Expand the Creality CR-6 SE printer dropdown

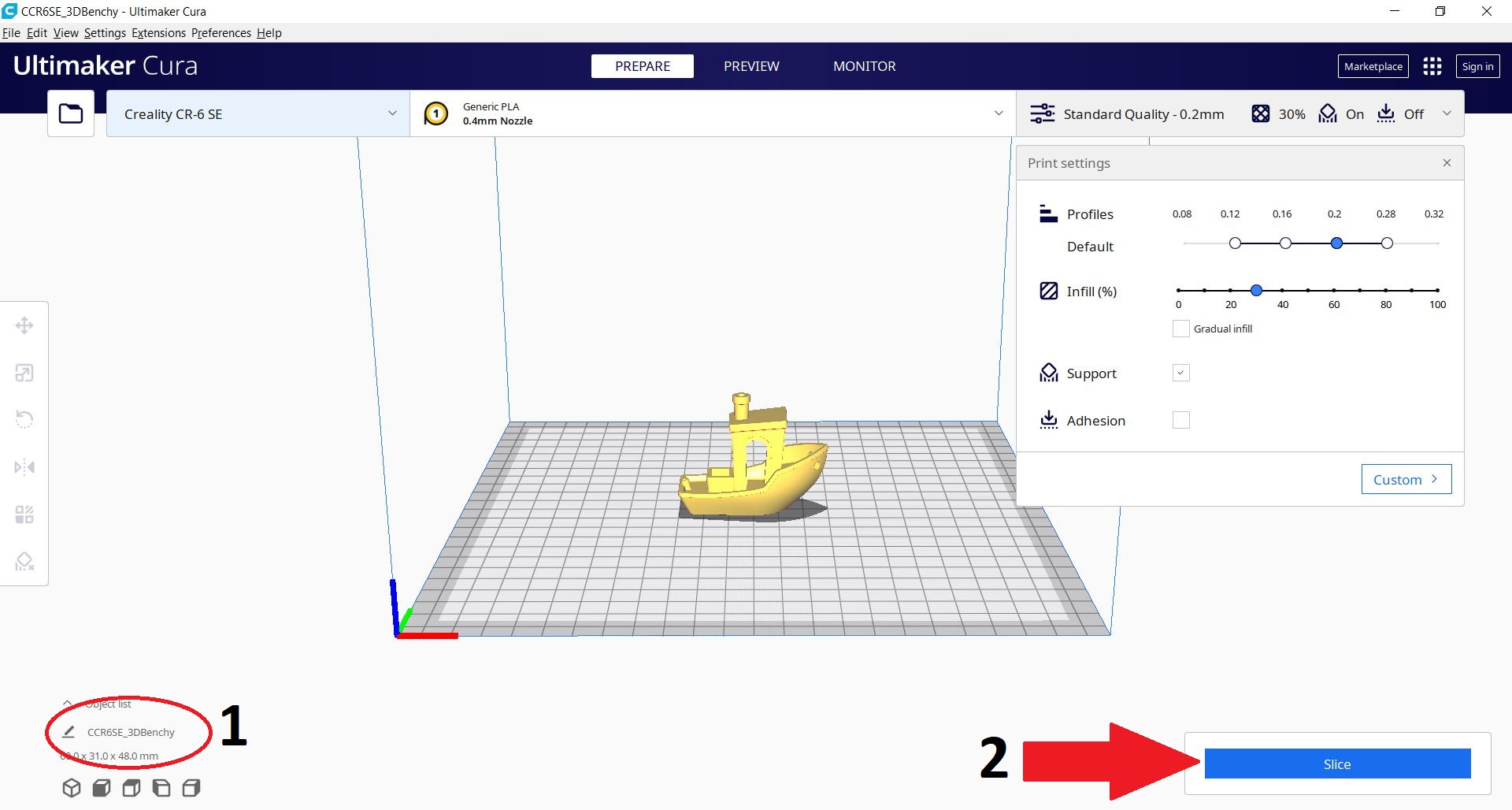(258, 113)
